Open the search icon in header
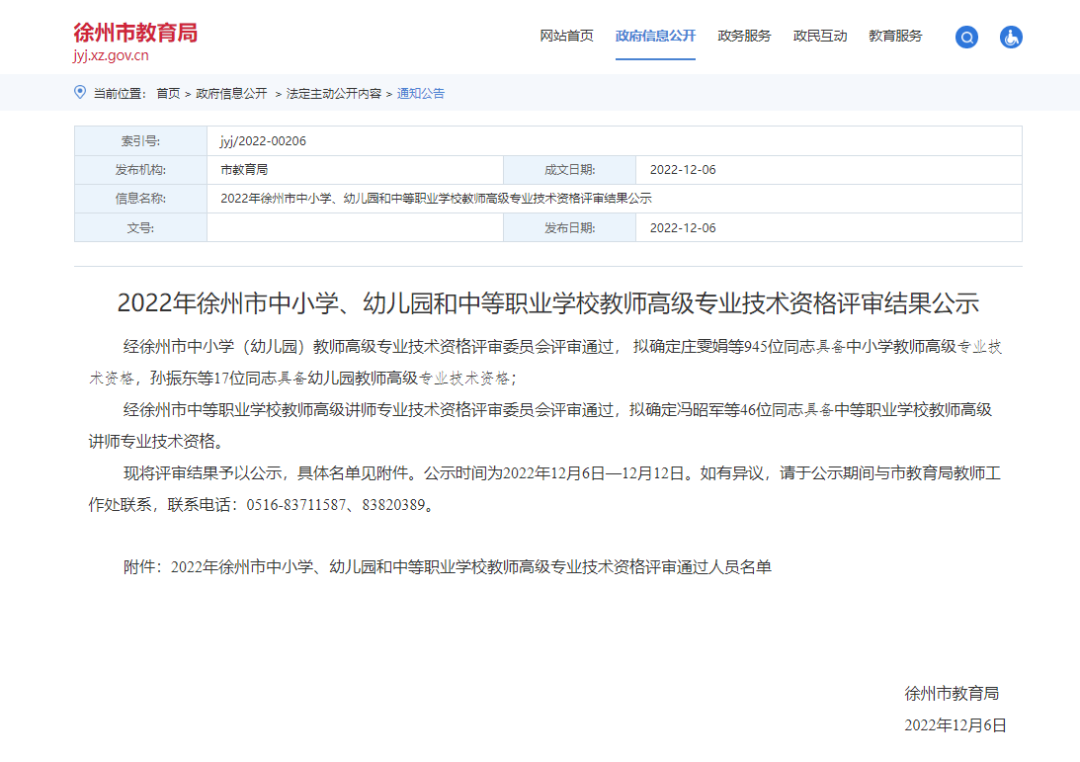The width and height of the screenshot is (1080, 762). [x=966, y=37]
